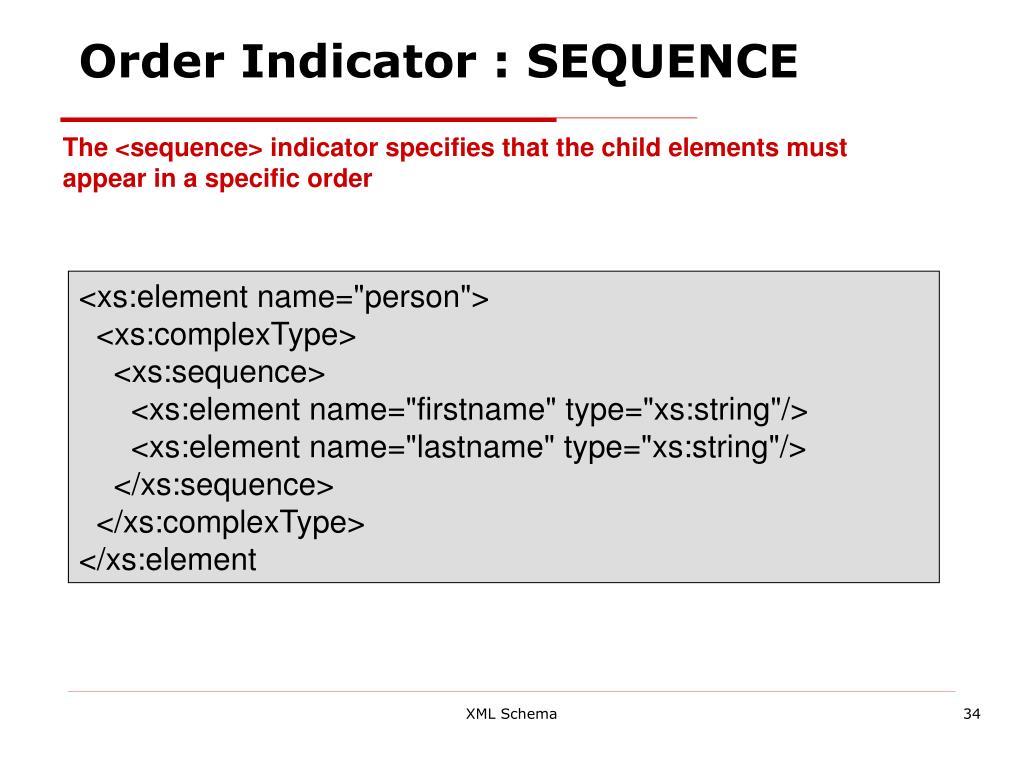Screen dimensions: 1024x768
Task: Click the line xs:element name="person"
Action: [283, 298]
